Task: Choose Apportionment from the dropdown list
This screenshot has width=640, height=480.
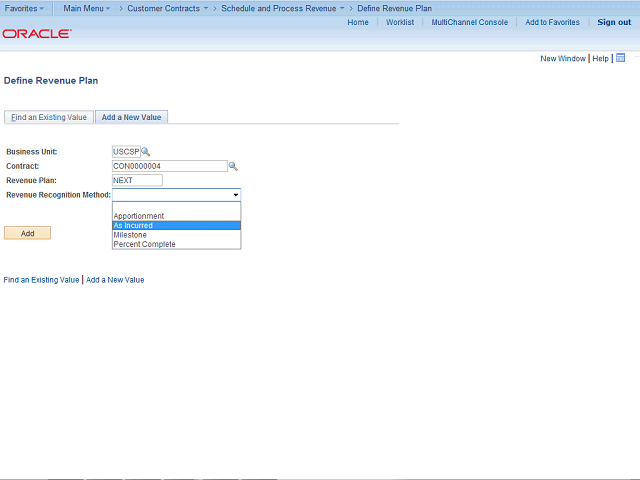Action: 176,216
